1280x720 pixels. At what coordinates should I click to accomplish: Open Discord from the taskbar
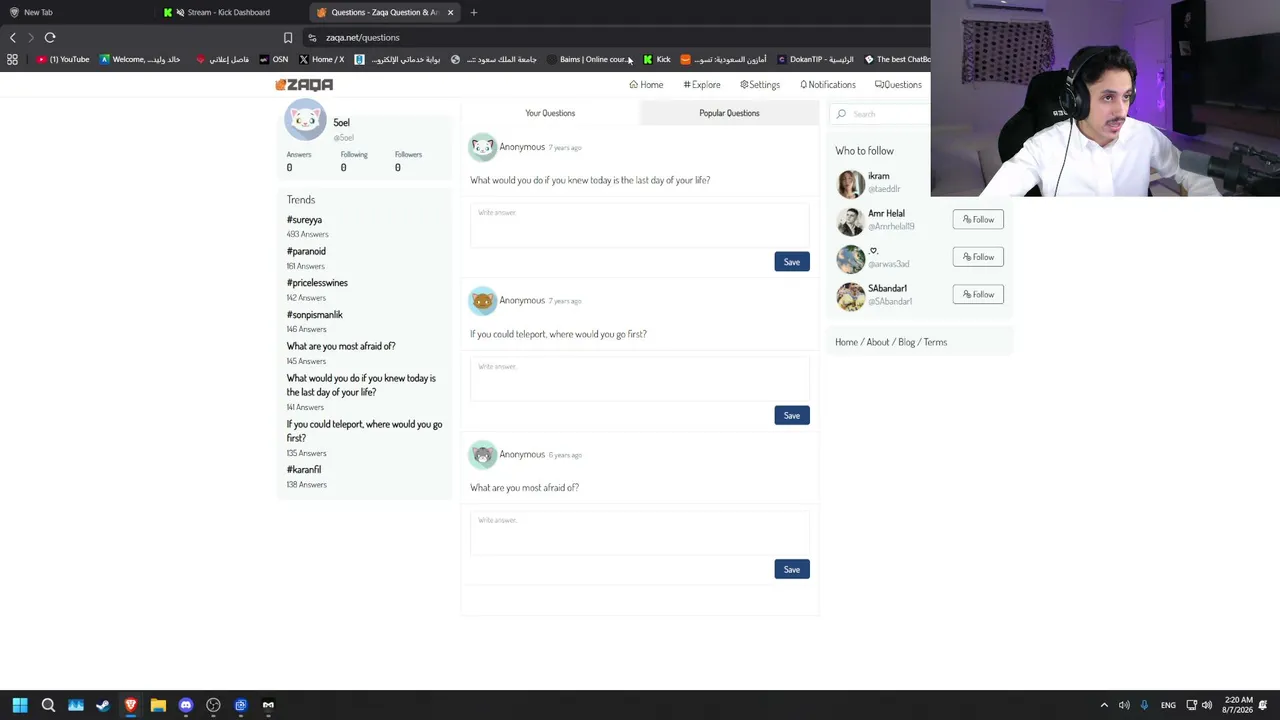pos(185,705)
